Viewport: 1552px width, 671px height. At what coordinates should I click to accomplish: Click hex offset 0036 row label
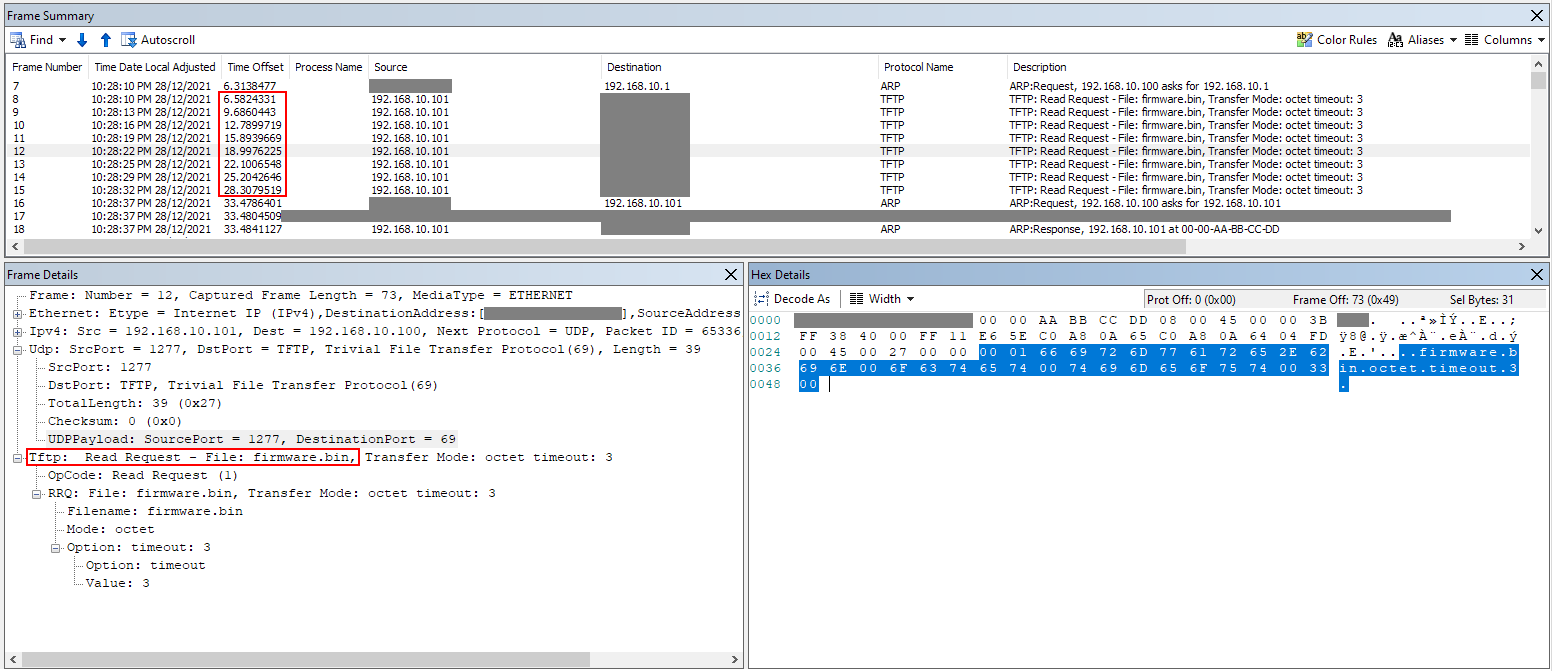pos(763,368)
